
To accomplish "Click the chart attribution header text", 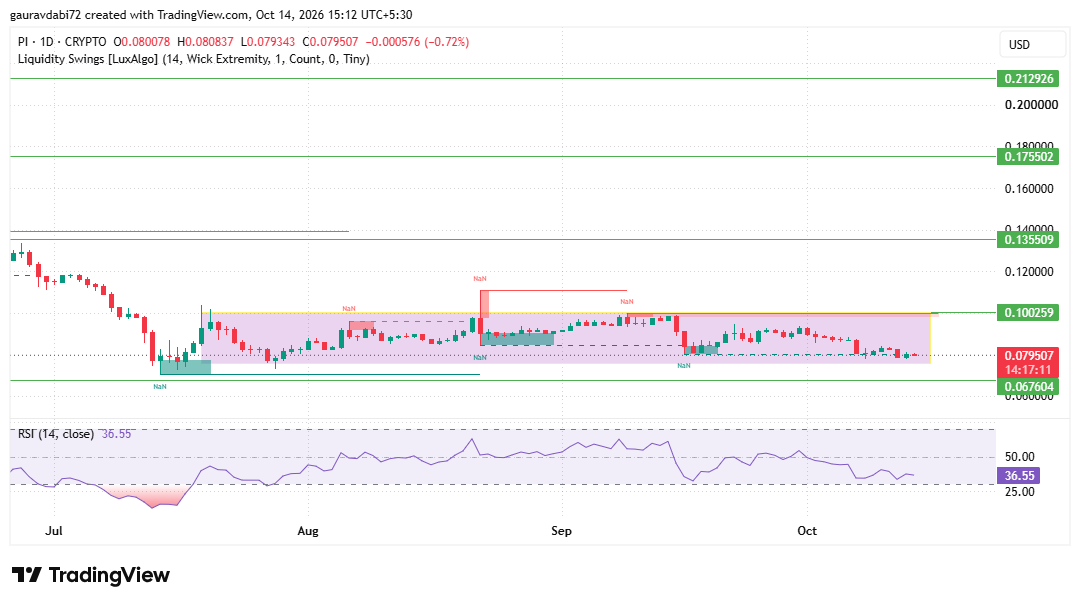I will pos(211,14).
